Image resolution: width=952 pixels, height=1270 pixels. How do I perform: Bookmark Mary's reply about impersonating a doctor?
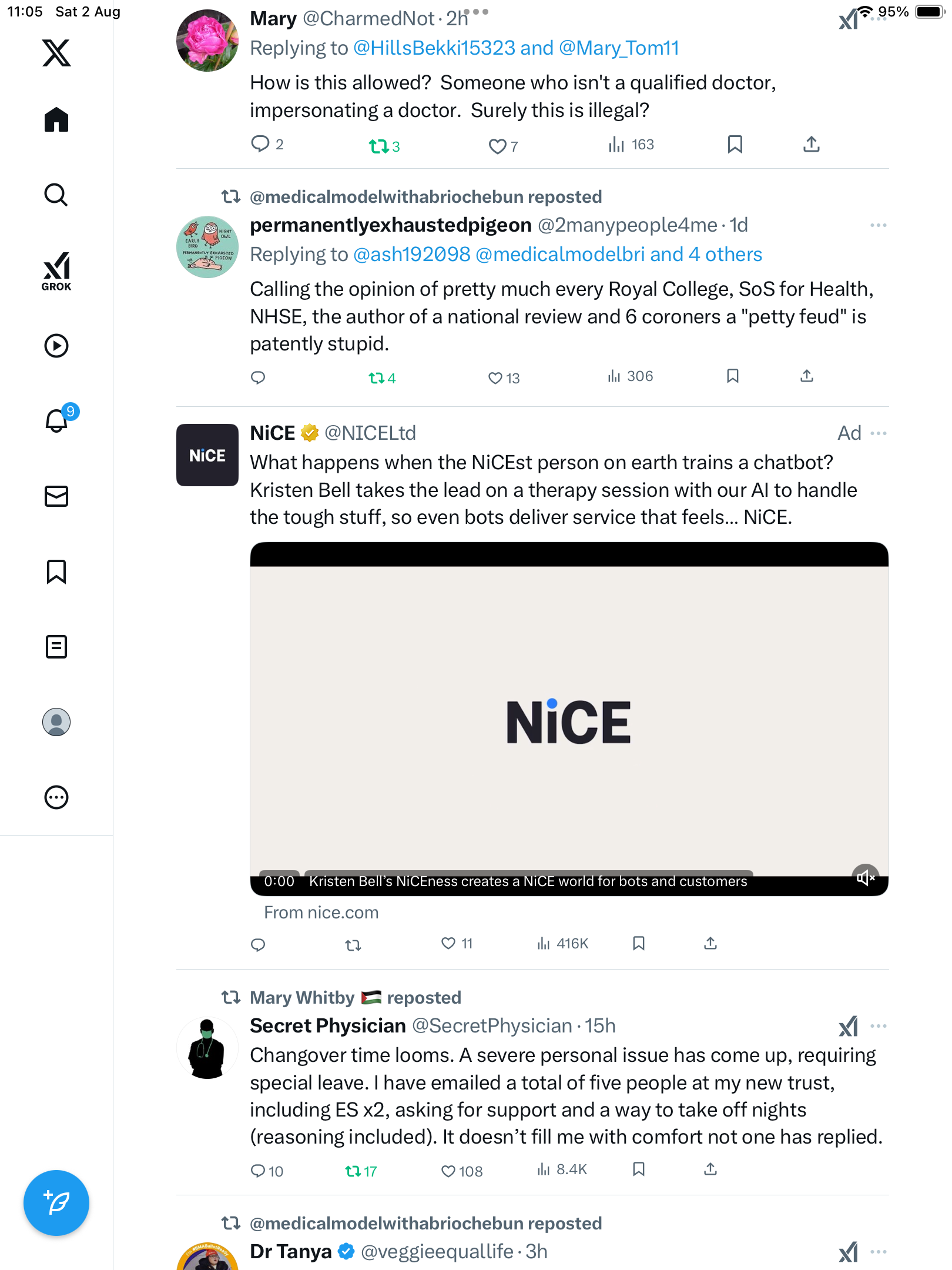[x=735, y=145]
